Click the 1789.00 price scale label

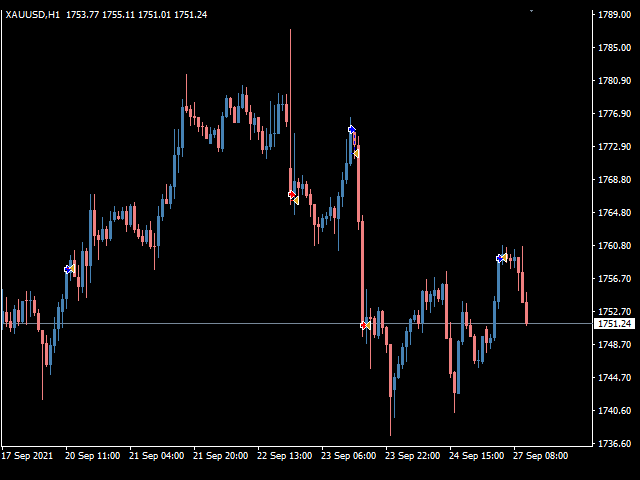tap(613, 15)
